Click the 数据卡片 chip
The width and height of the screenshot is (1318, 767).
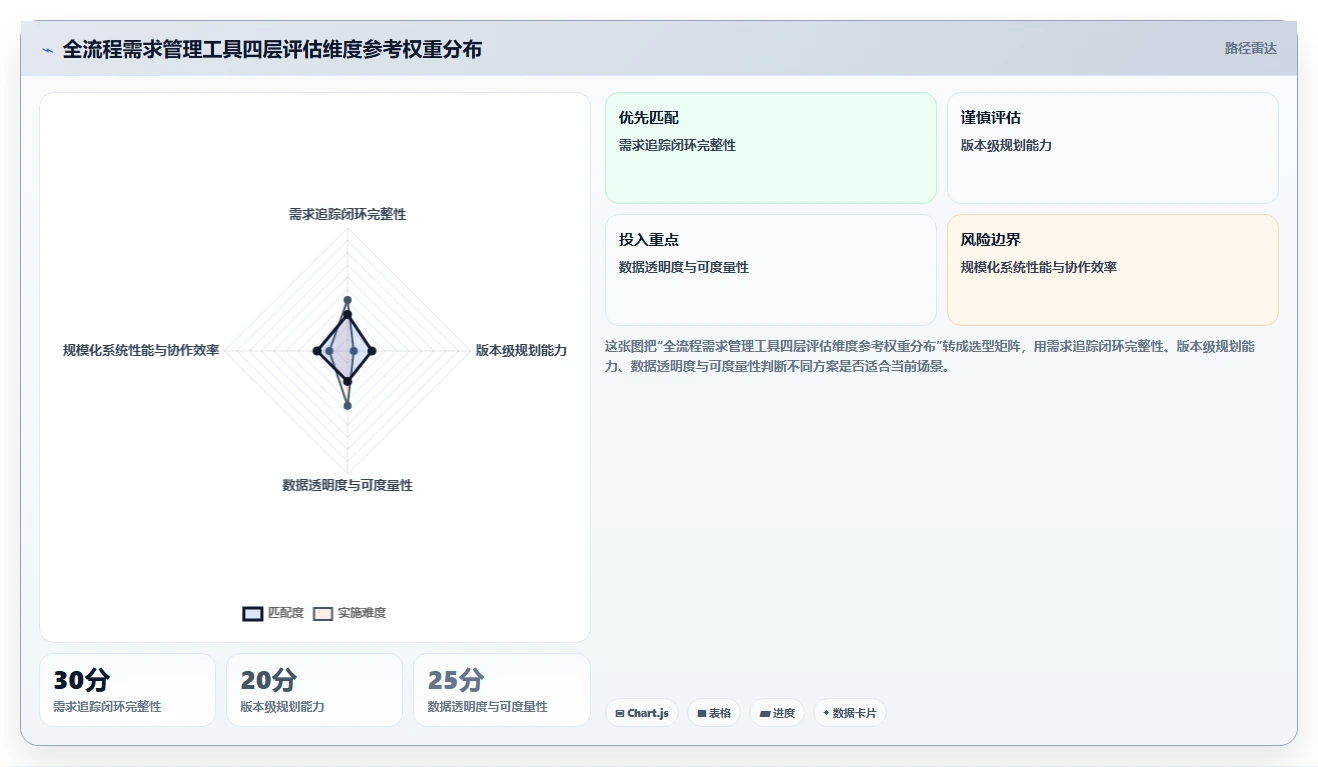849,713
